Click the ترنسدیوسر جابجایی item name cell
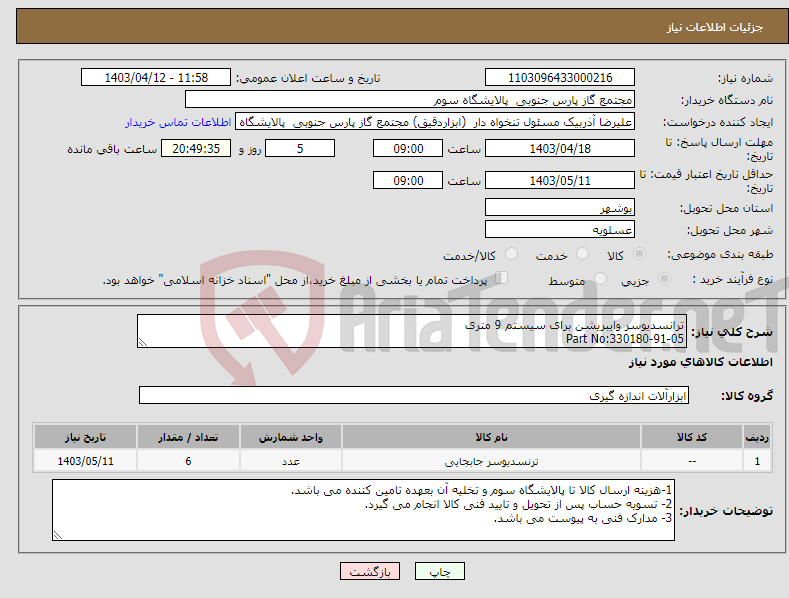Image resolution: width=789 pixels, height=598 pixels. point(491,461)
